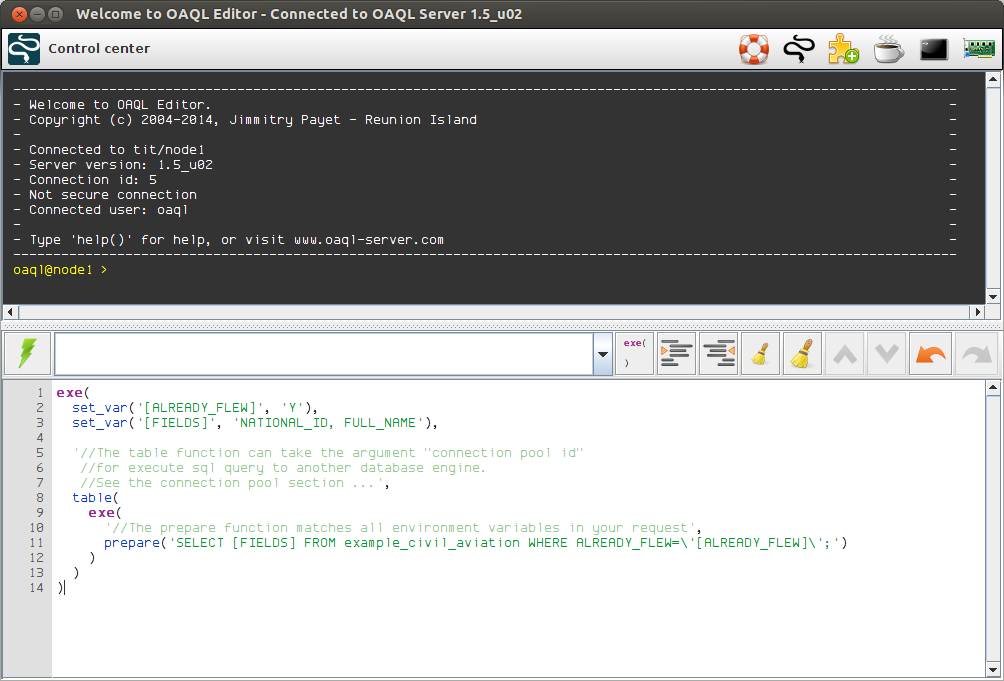Open the black terminal console icon

click(934, 49)
